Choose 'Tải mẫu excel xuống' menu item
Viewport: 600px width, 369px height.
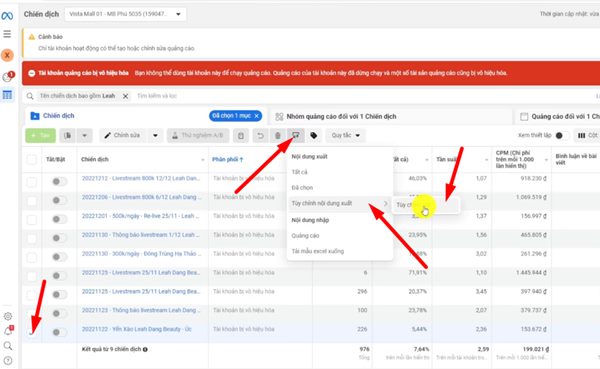coord(318,251)
